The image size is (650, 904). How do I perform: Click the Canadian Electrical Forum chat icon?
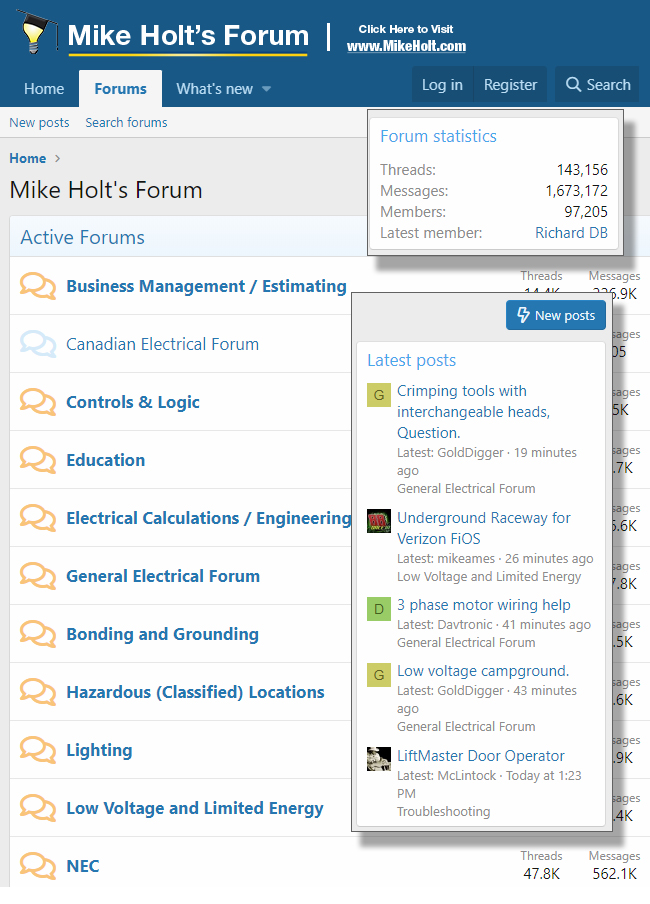coord(38,344)
